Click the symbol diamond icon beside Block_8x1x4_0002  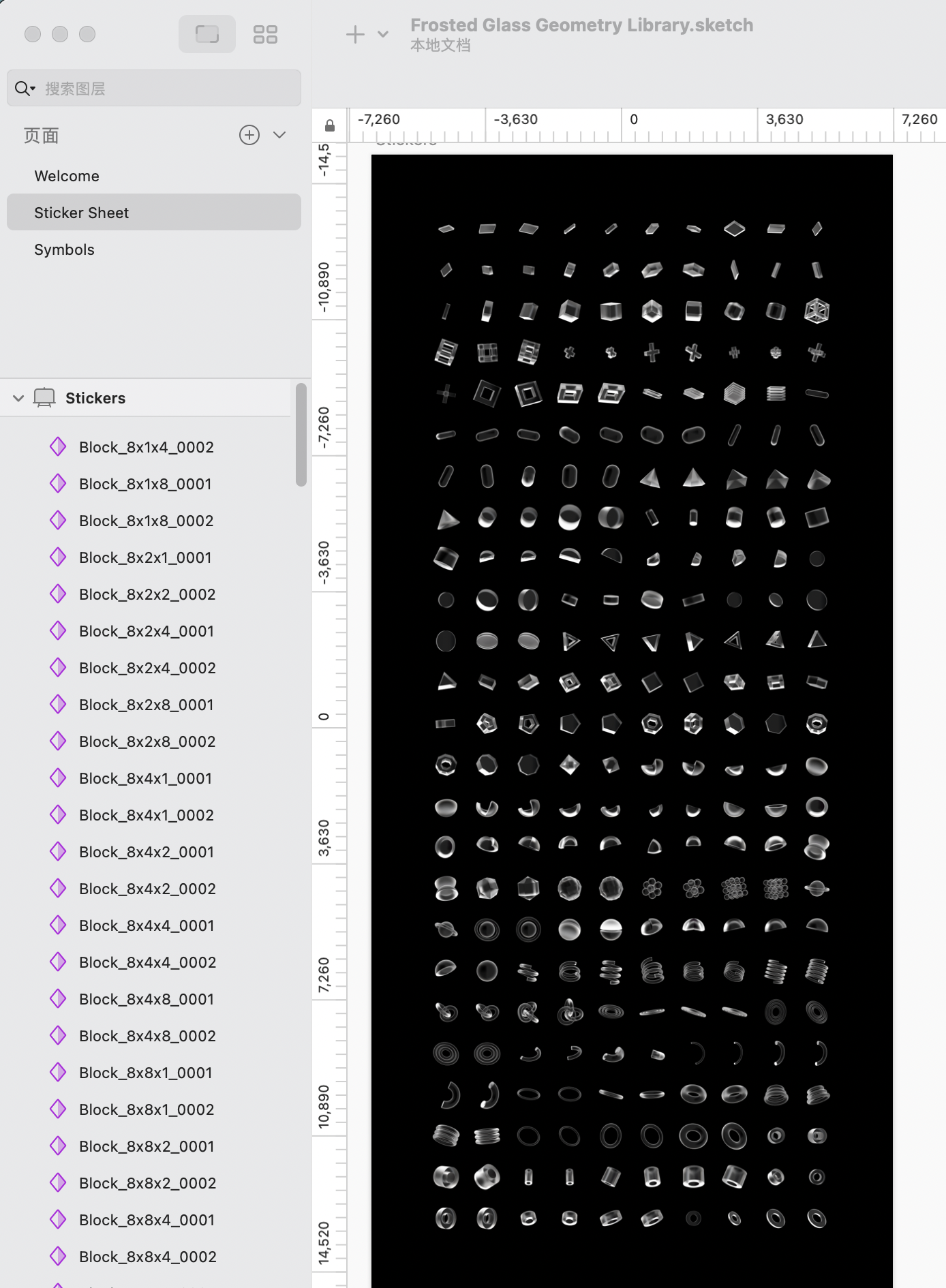coord(58,446)
